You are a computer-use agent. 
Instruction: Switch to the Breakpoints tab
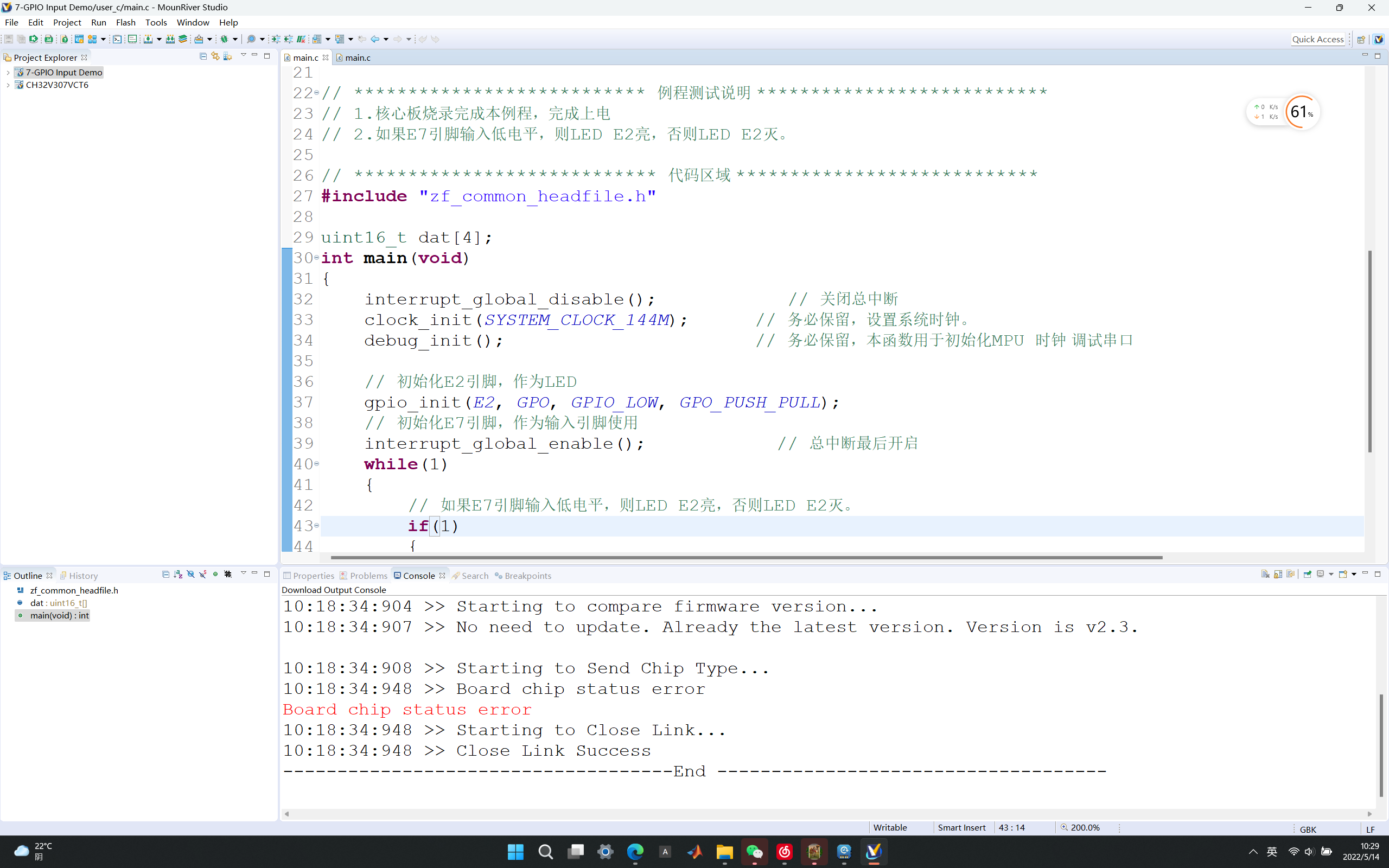523,575
